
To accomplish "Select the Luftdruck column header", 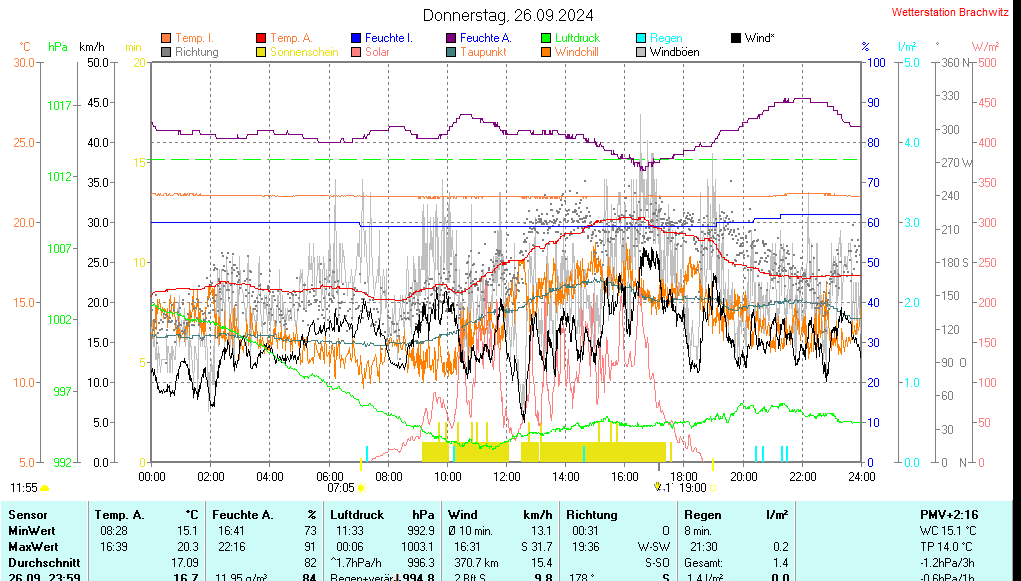I will (x=357, y=514).
